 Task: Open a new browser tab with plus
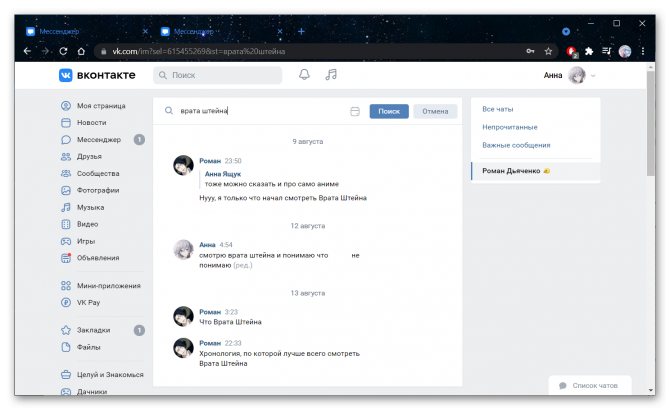(x=301, y=31)
